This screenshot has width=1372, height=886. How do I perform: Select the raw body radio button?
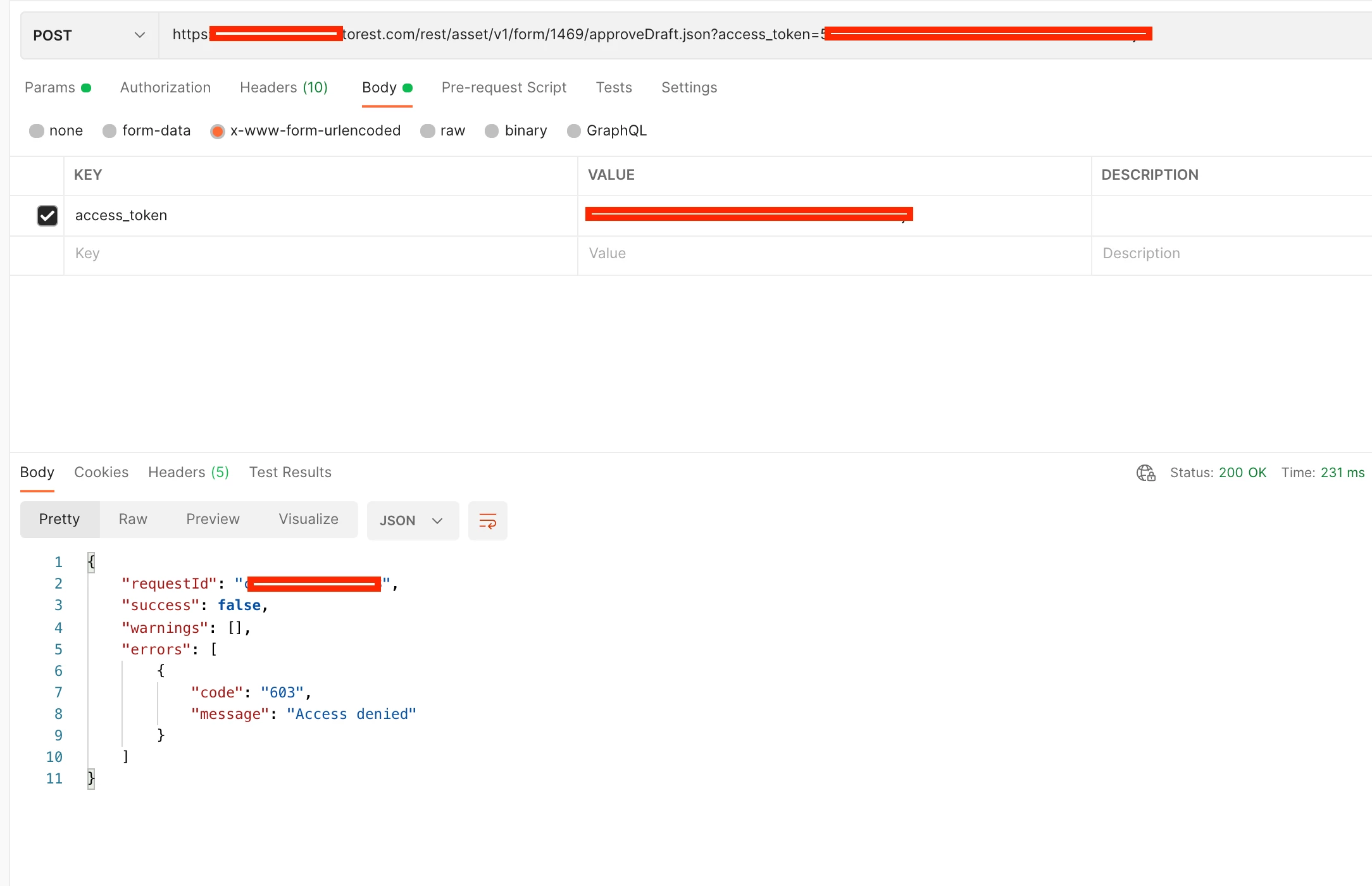click(428, 131)
